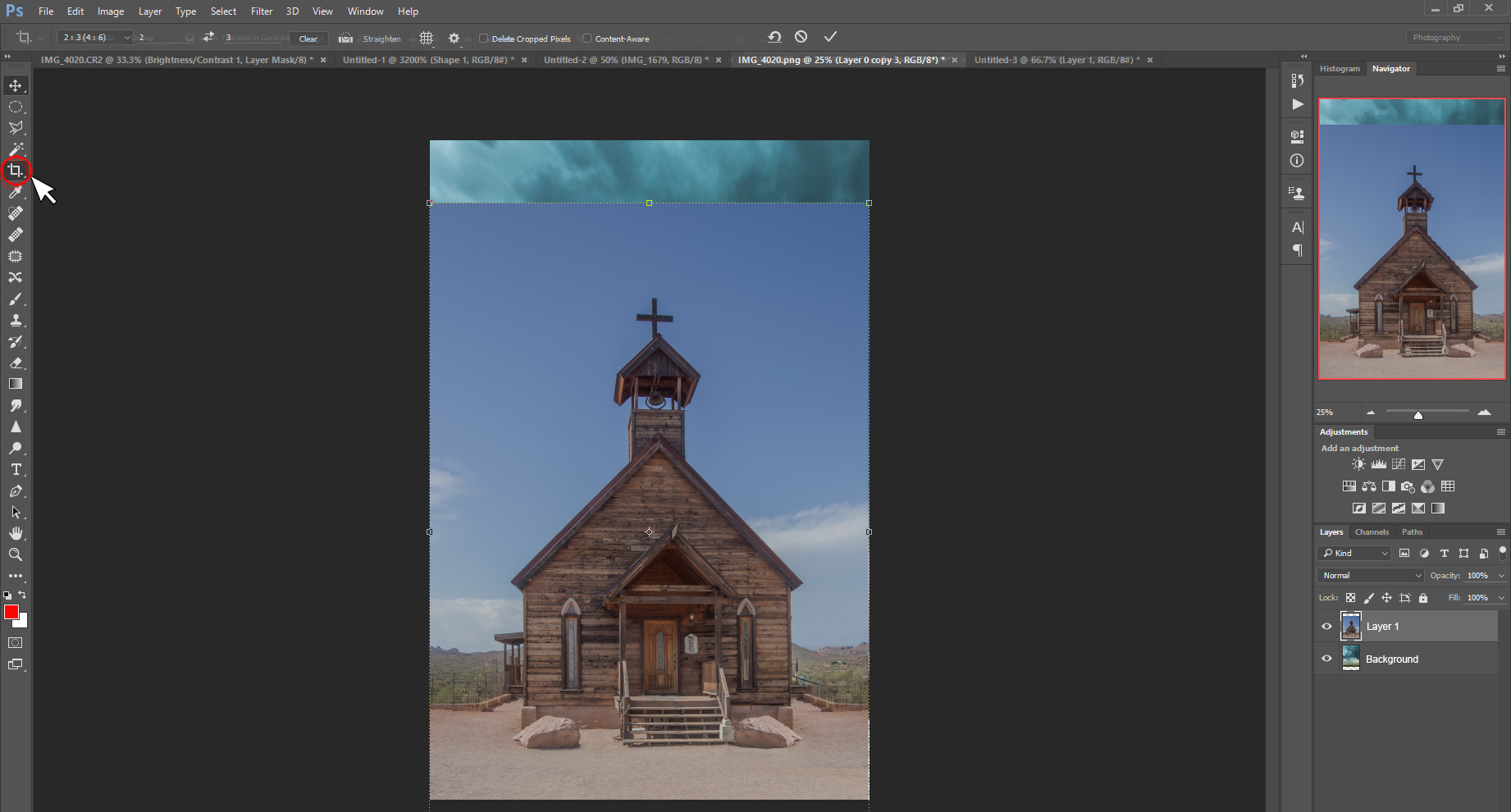Hide Layer 1 visibility eye

pyautogui.click(x=1326, y=627)
